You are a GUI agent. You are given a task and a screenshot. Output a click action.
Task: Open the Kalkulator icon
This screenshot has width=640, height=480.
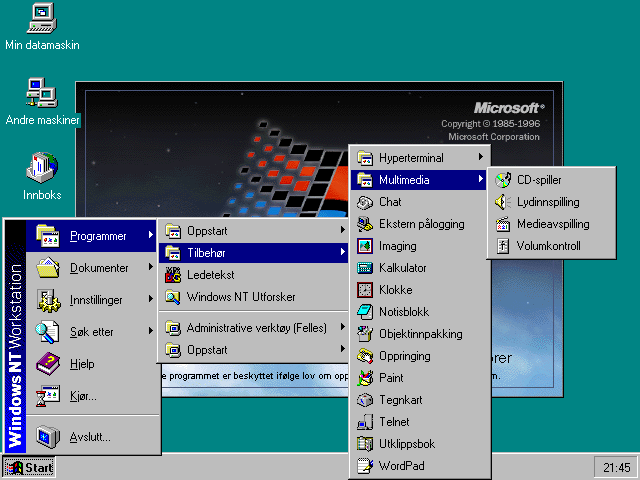click(365, 268)
